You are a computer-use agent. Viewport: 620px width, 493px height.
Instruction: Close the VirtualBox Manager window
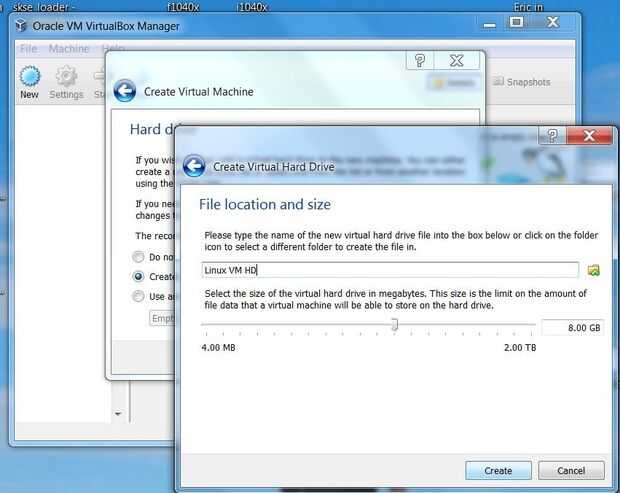coord(552,22)
